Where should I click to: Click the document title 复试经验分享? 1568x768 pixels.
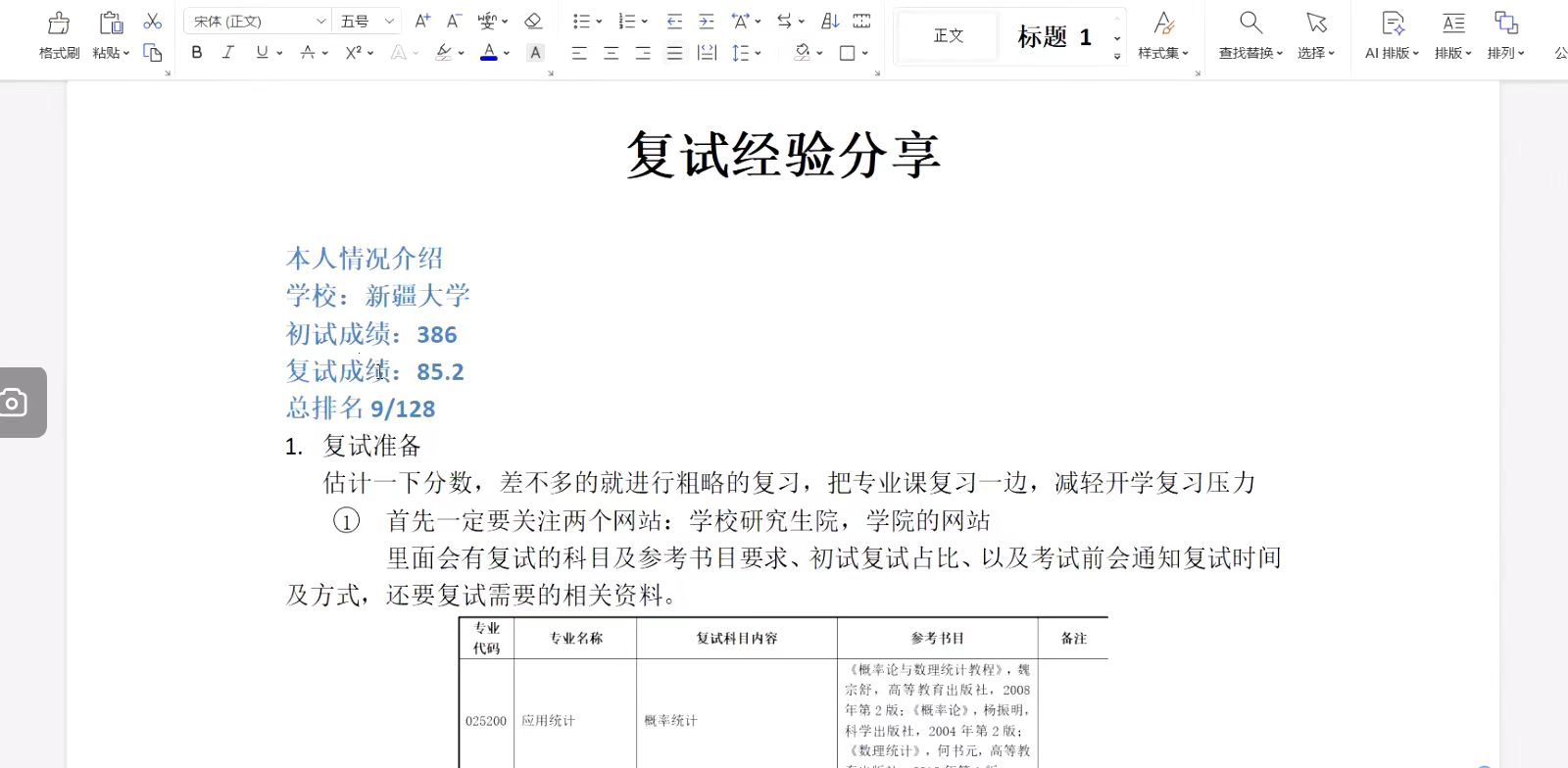click(783, 155)
